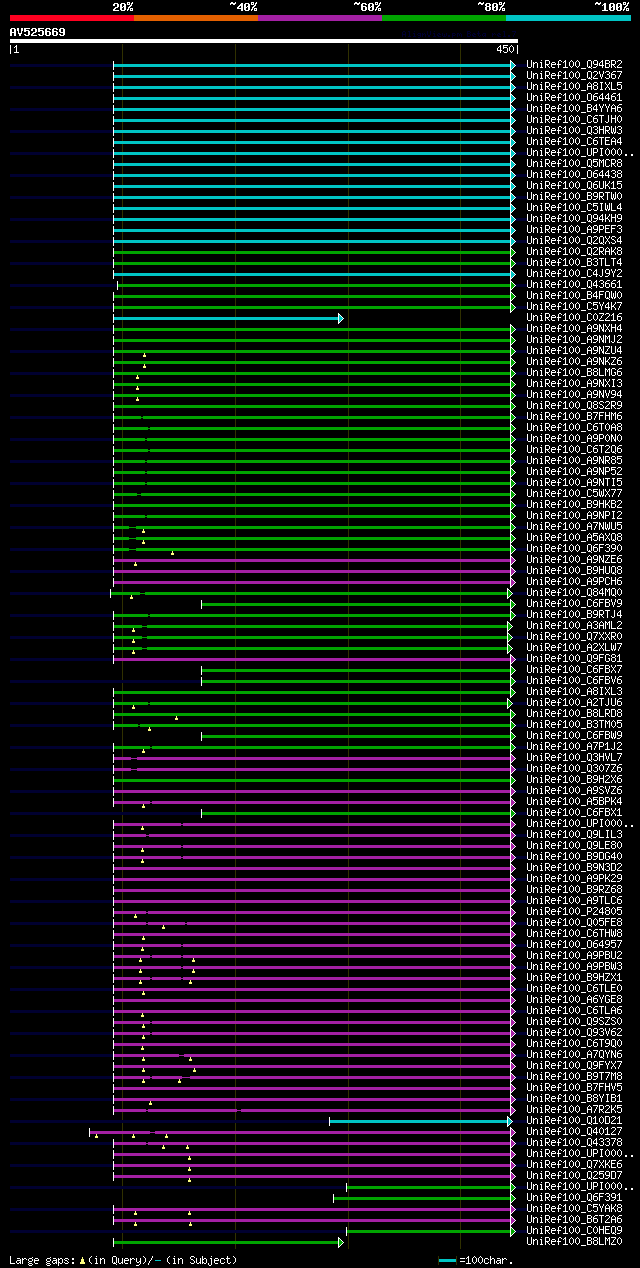
Task: Open the UniRef100_A9NZU4 hit link
Action: 574,350
